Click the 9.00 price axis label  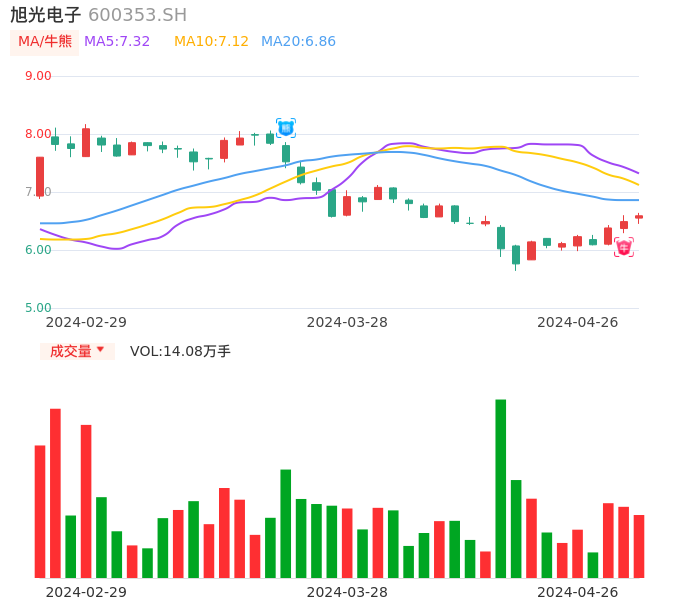(x=38, y=76)
